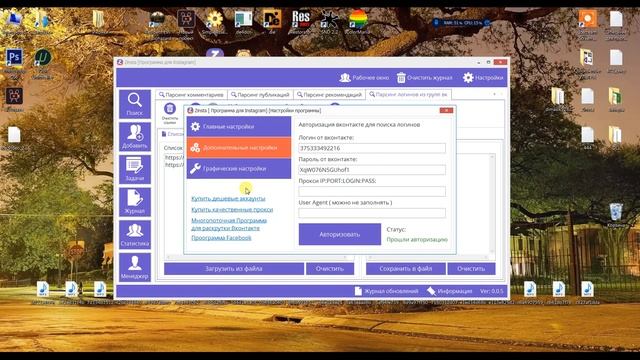Select the rainbow ColorMania desktop shortcut
Viewport: 640px width, 360px height.
click(358, 21)
